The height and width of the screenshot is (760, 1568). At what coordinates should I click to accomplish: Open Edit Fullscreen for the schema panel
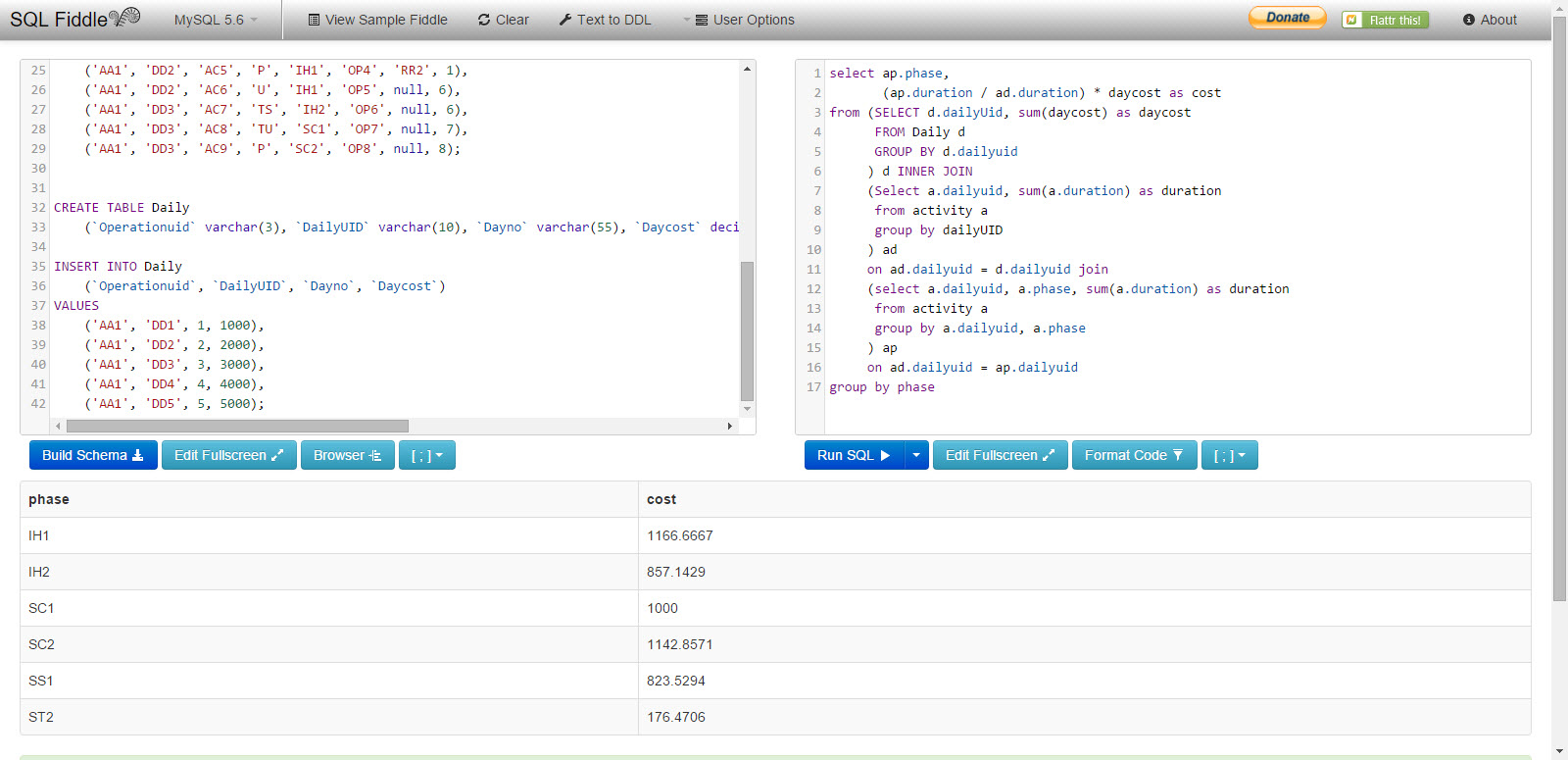click(229, 455)
